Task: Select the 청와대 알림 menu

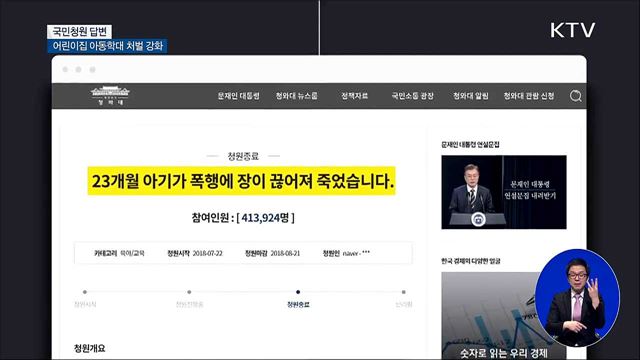Action: pos(471,96)
